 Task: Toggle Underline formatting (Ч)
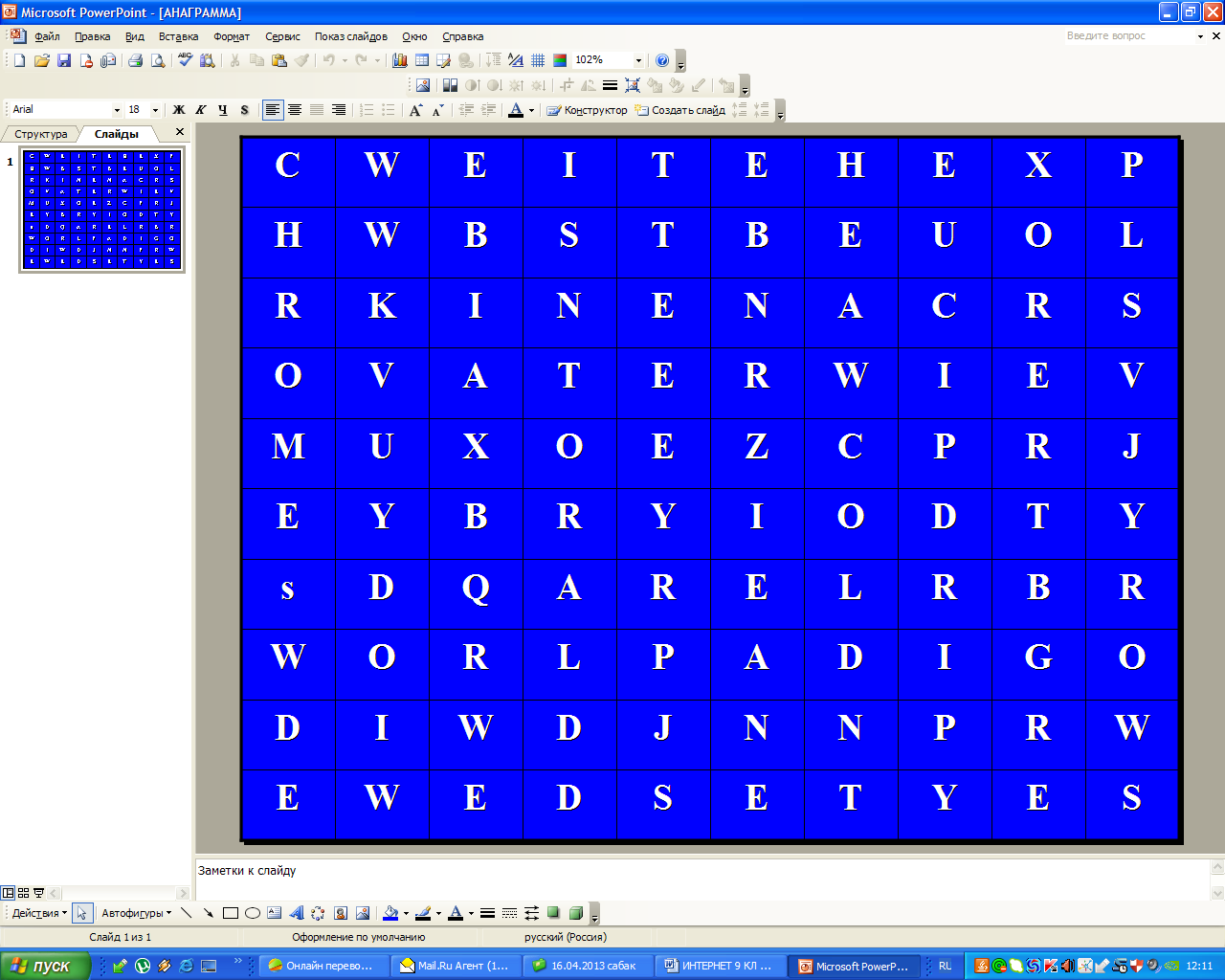223,110
